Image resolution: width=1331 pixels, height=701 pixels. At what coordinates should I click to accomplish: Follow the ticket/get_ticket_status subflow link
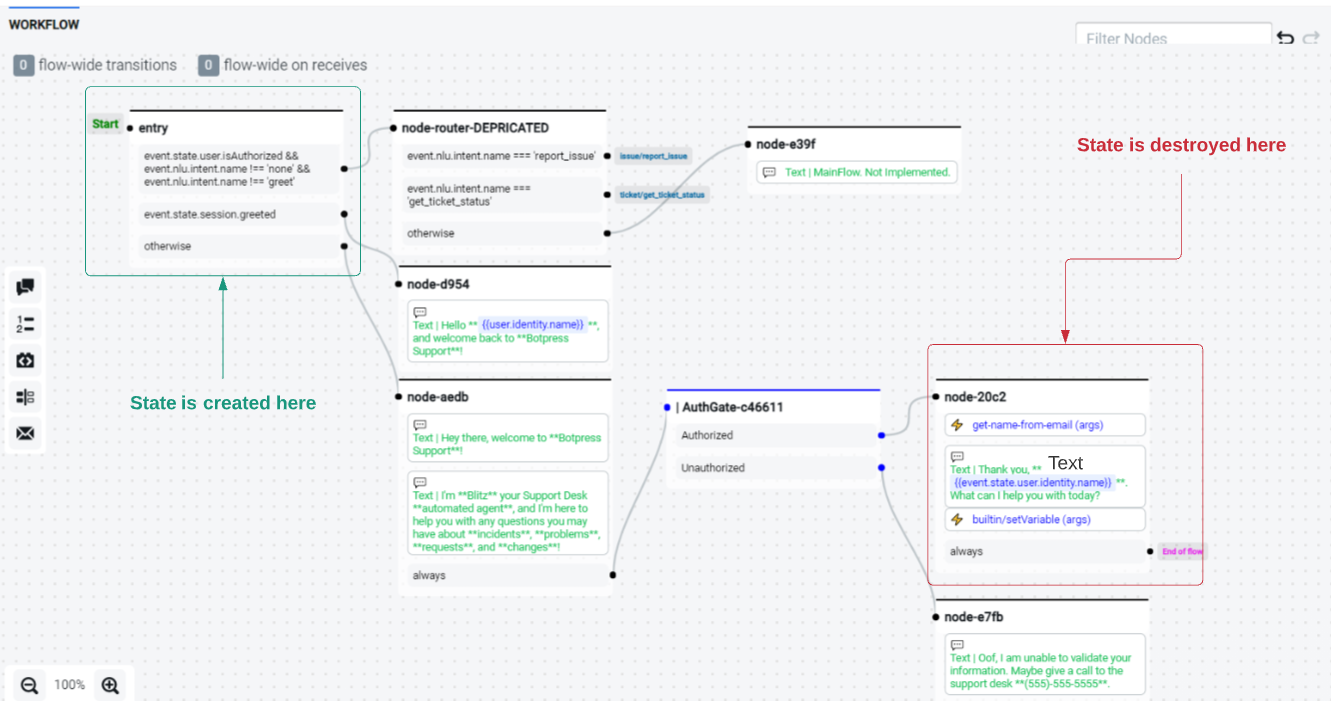tap(661, 194)
